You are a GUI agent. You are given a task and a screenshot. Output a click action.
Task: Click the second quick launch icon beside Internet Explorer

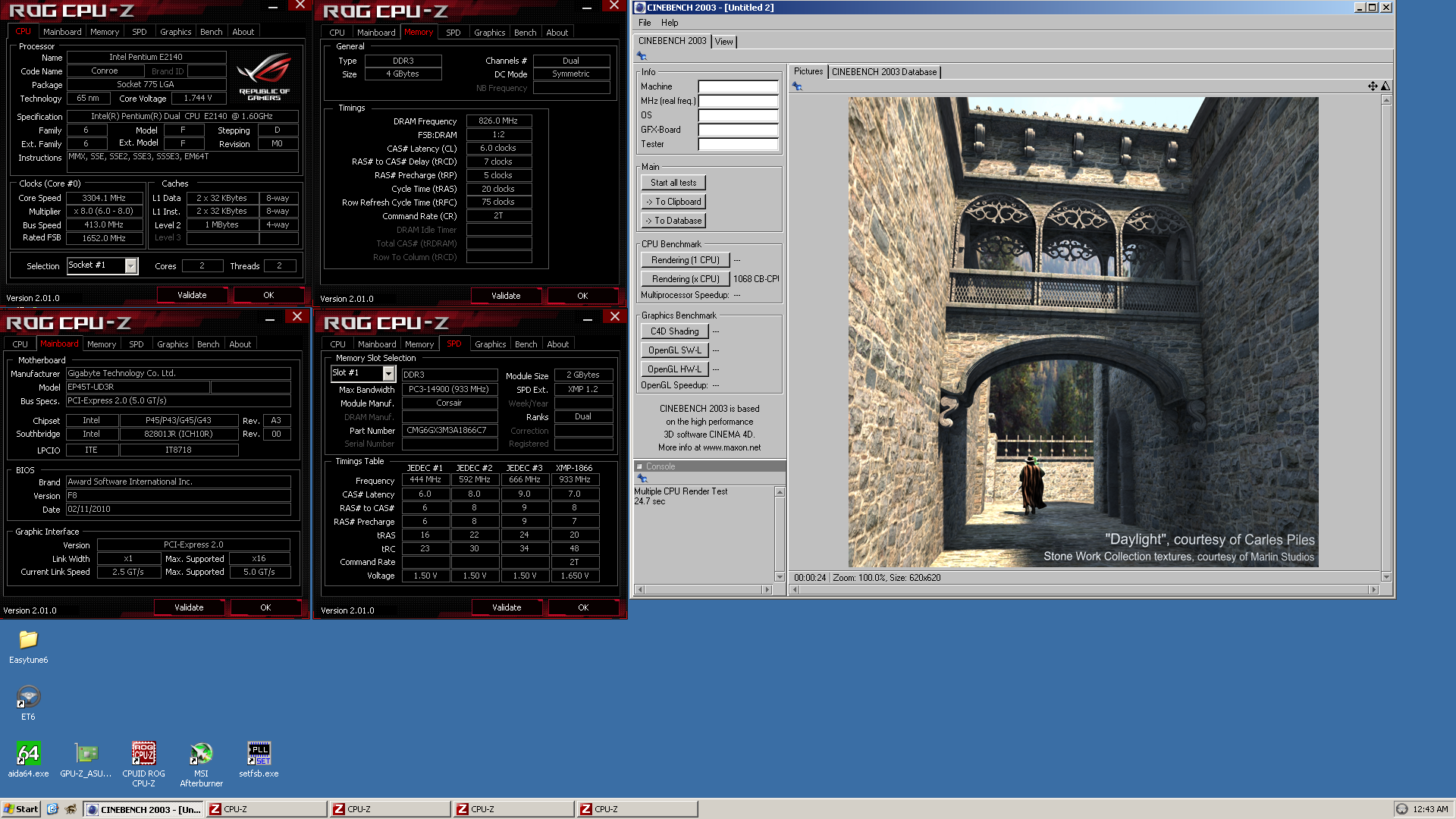point(71,809)
